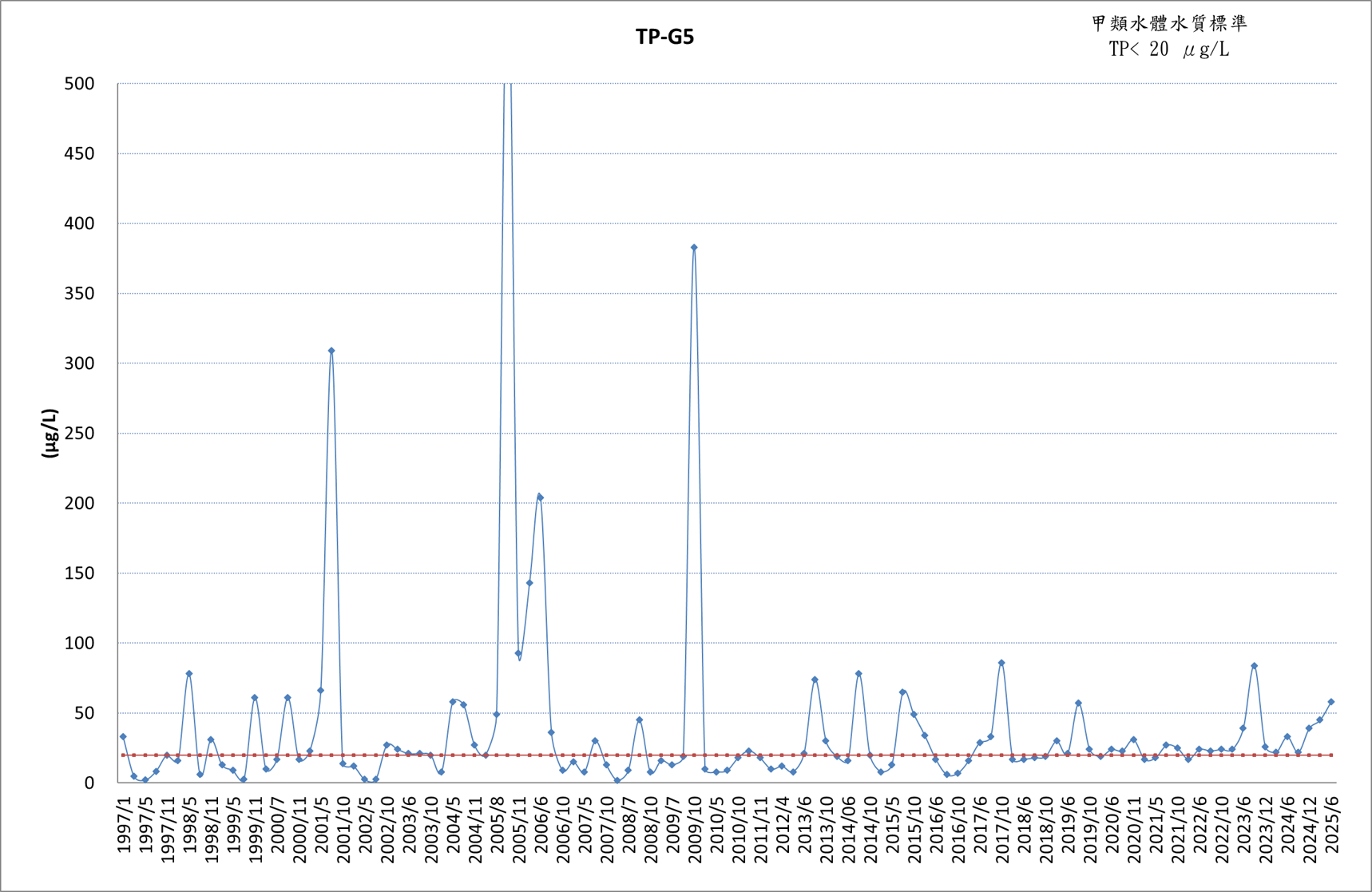Click the 2001/5 peak data marker near 309
Screen dimensions: 1372x892
331,351
